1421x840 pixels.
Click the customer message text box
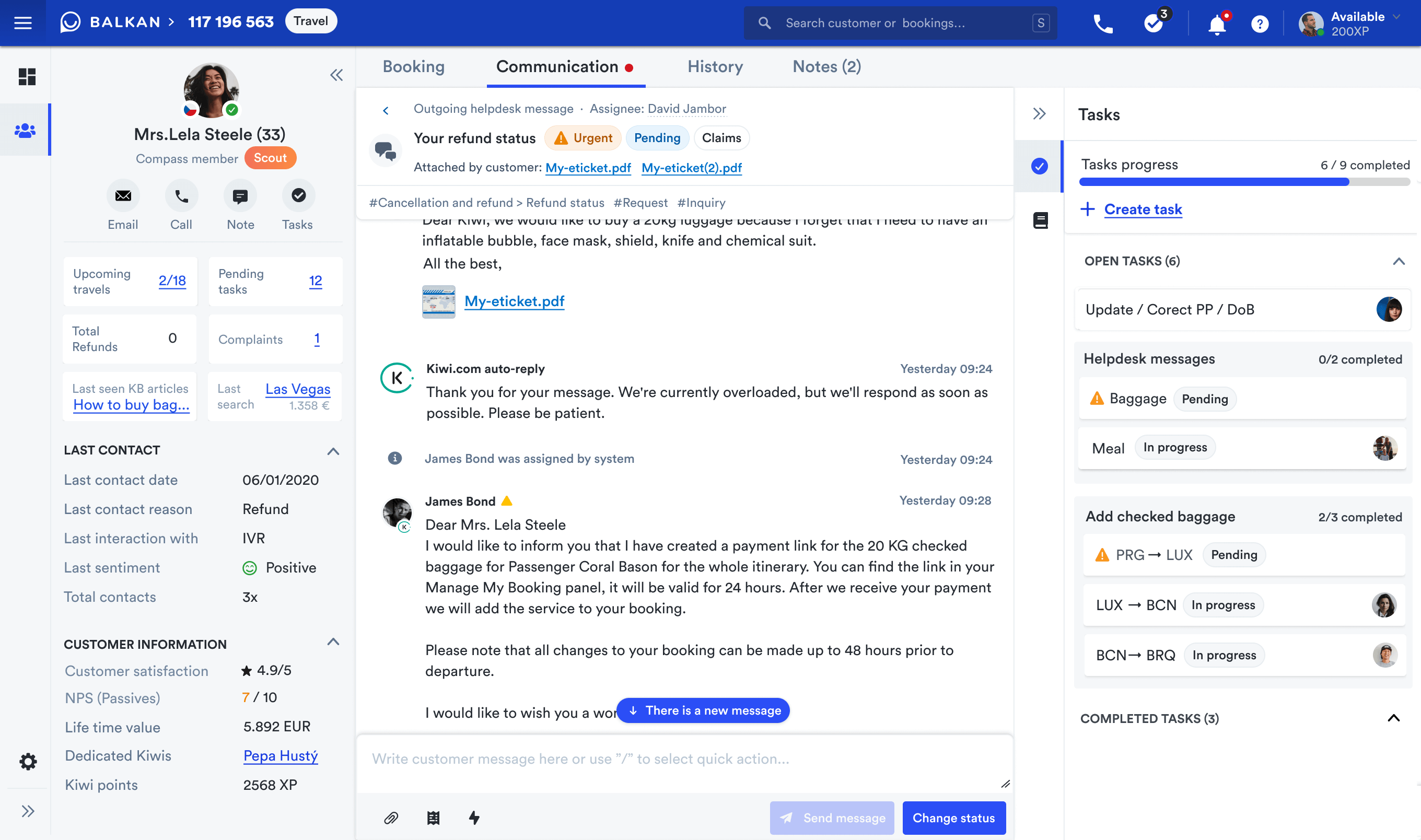684,763
